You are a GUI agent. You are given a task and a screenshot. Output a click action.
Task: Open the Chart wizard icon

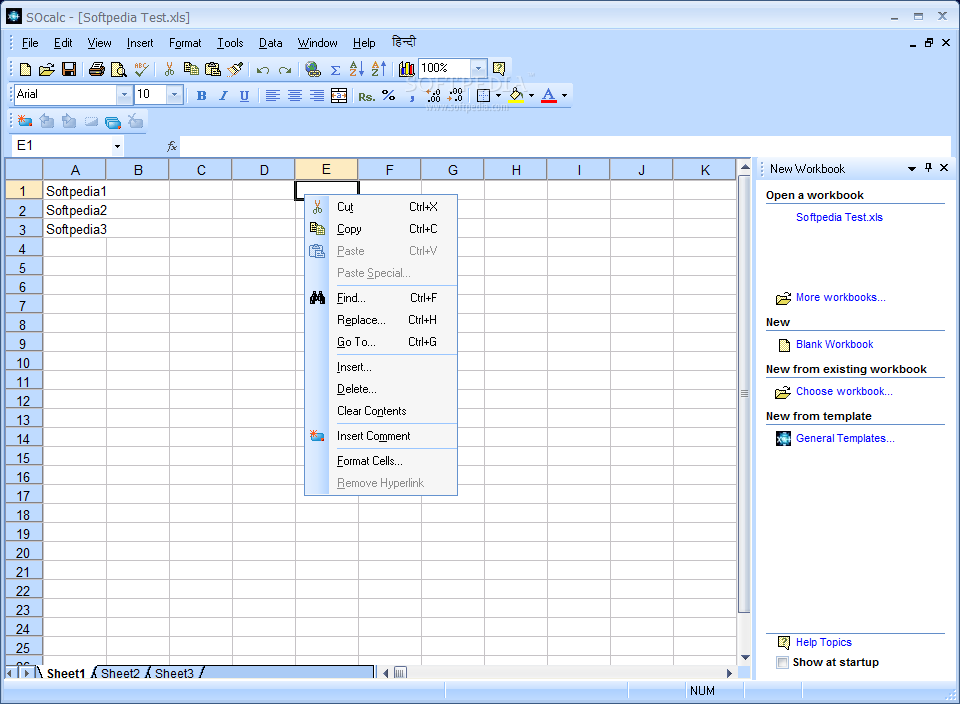(406, 69)
